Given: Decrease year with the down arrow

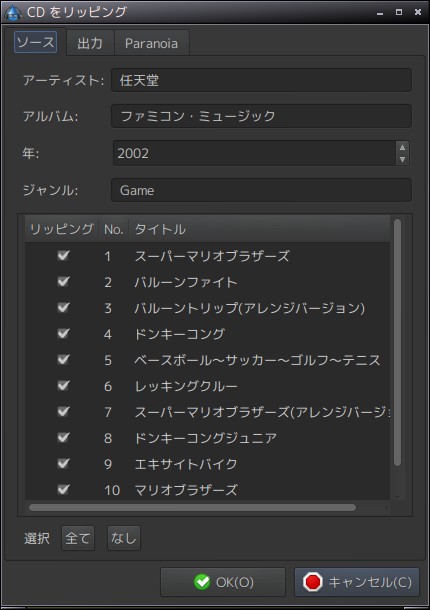Looking at the screenshot, I should [x=402, y=159].
